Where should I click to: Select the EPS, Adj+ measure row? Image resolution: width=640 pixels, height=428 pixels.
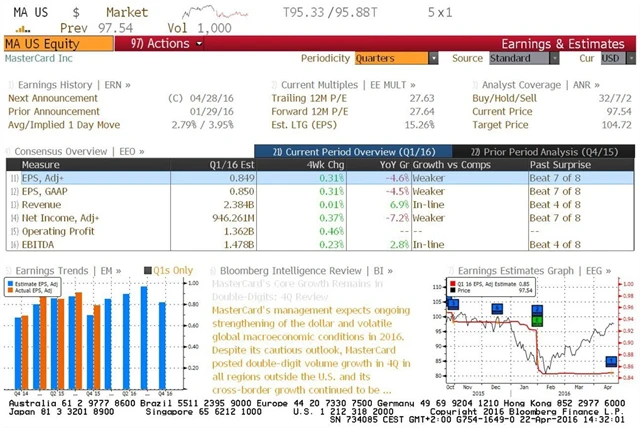pyautogui.click(x=43, y=177)
